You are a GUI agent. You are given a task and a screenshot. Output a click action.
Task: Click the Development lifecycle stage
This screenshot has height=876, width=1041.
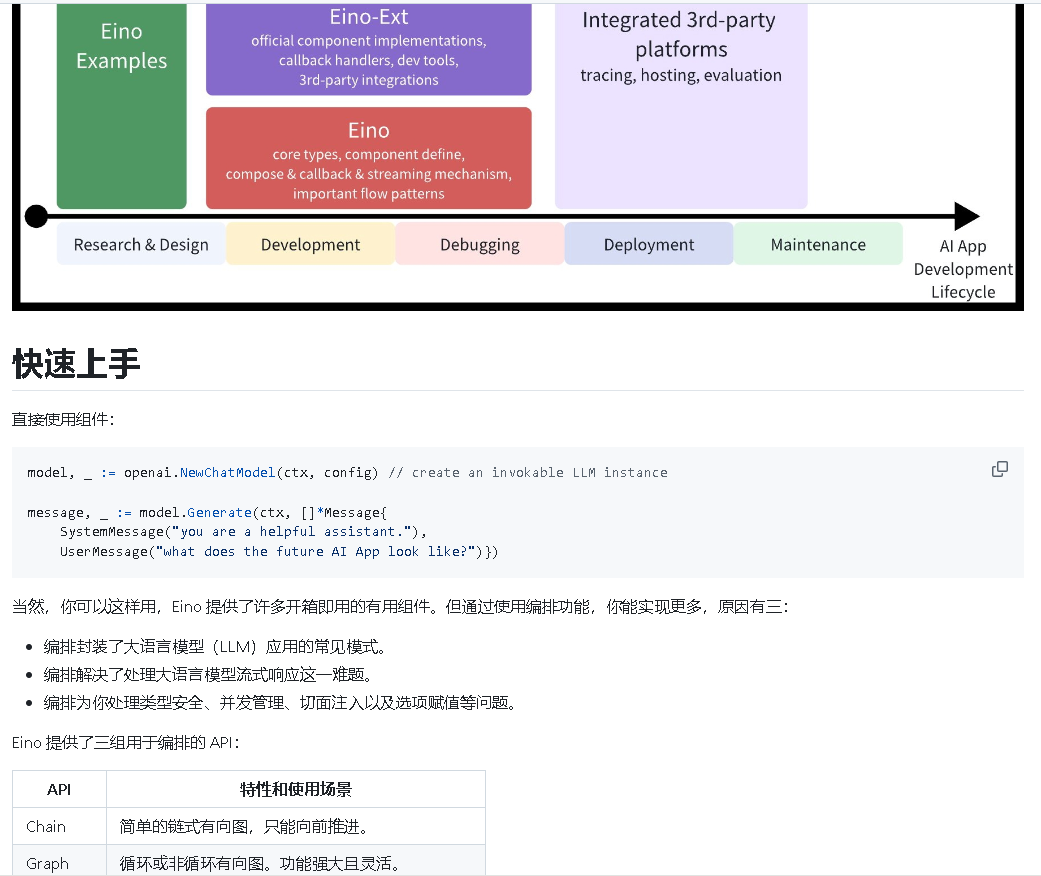pos(310,243)
